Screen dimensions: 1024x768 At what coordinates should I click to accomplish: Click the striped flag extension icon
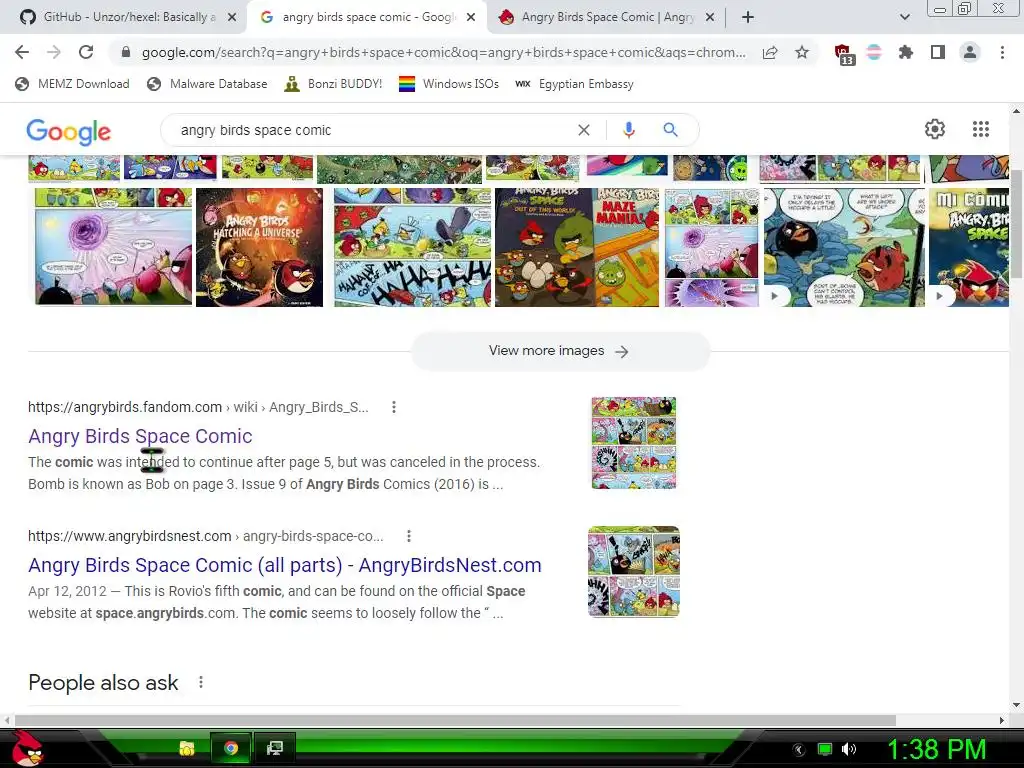click(x=874, y=52)
